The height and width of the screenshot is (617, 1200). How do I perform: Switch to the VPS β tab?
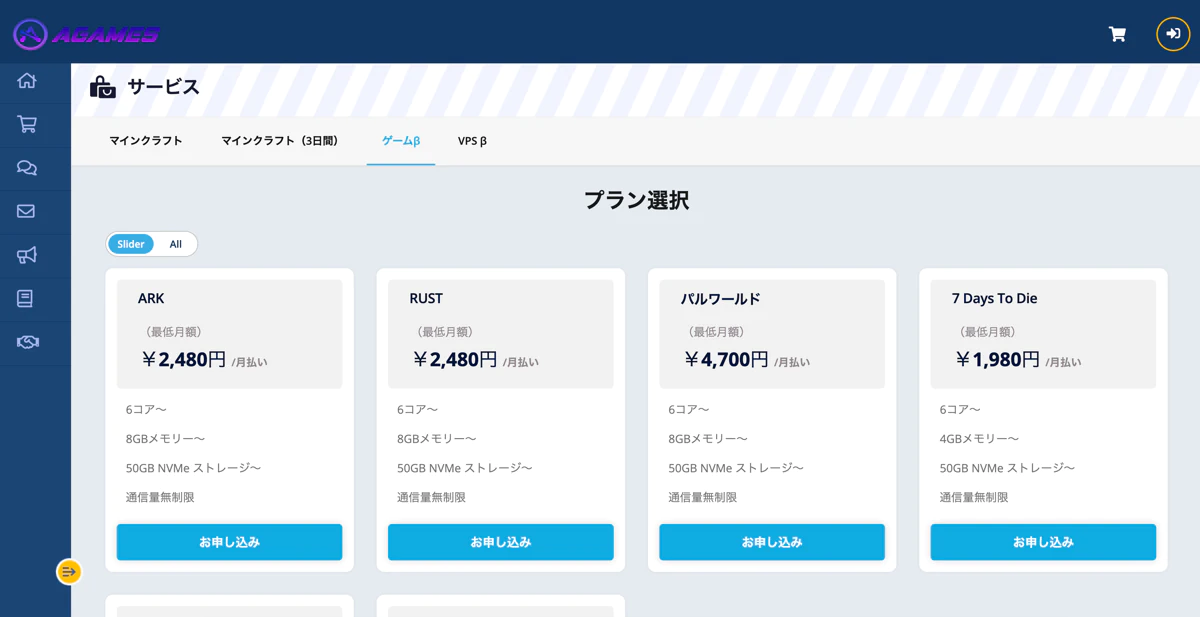coord(472,141)
